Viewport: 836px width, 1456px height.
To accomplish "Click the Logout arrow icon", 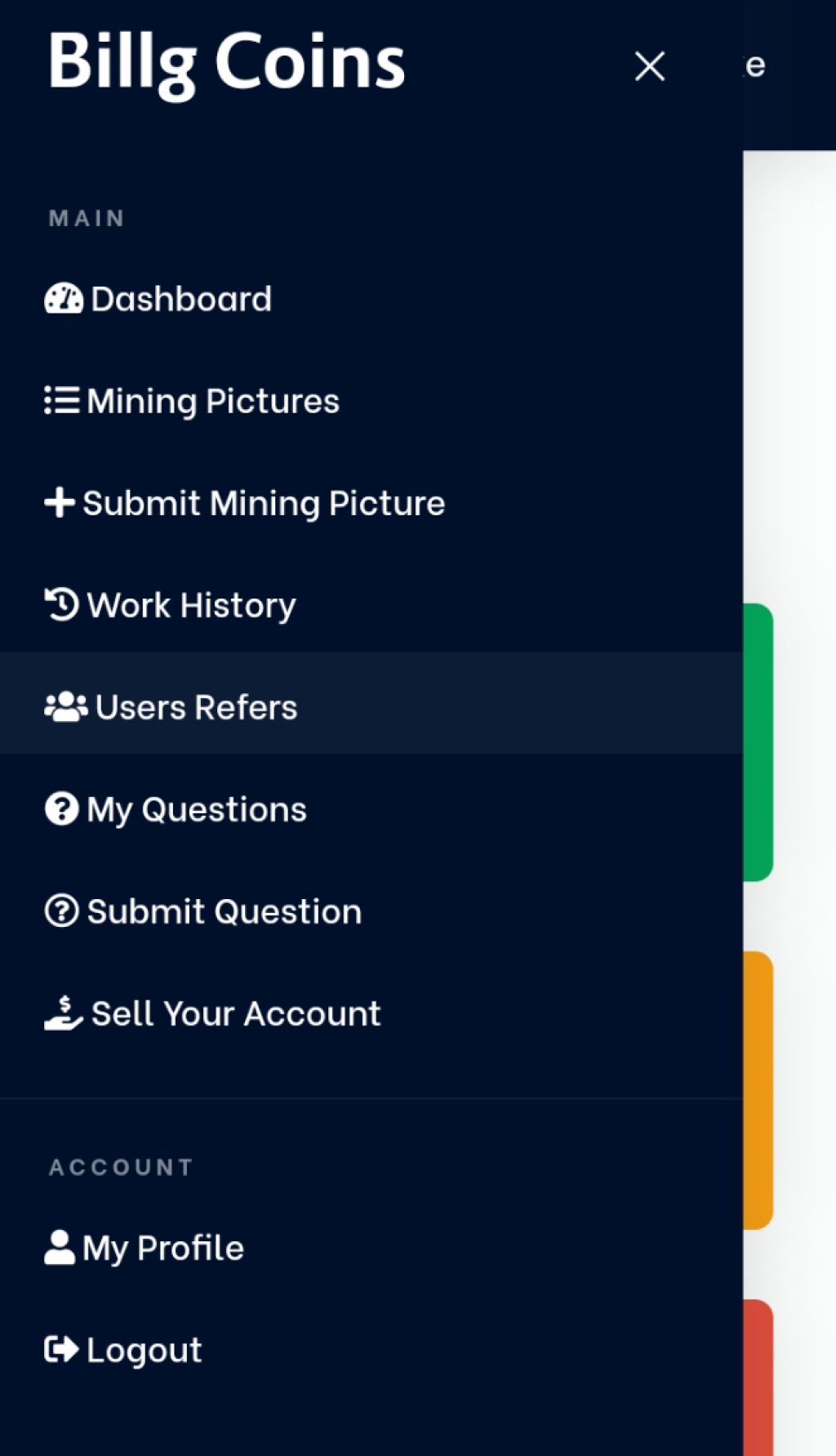I will click(61, 1350).
